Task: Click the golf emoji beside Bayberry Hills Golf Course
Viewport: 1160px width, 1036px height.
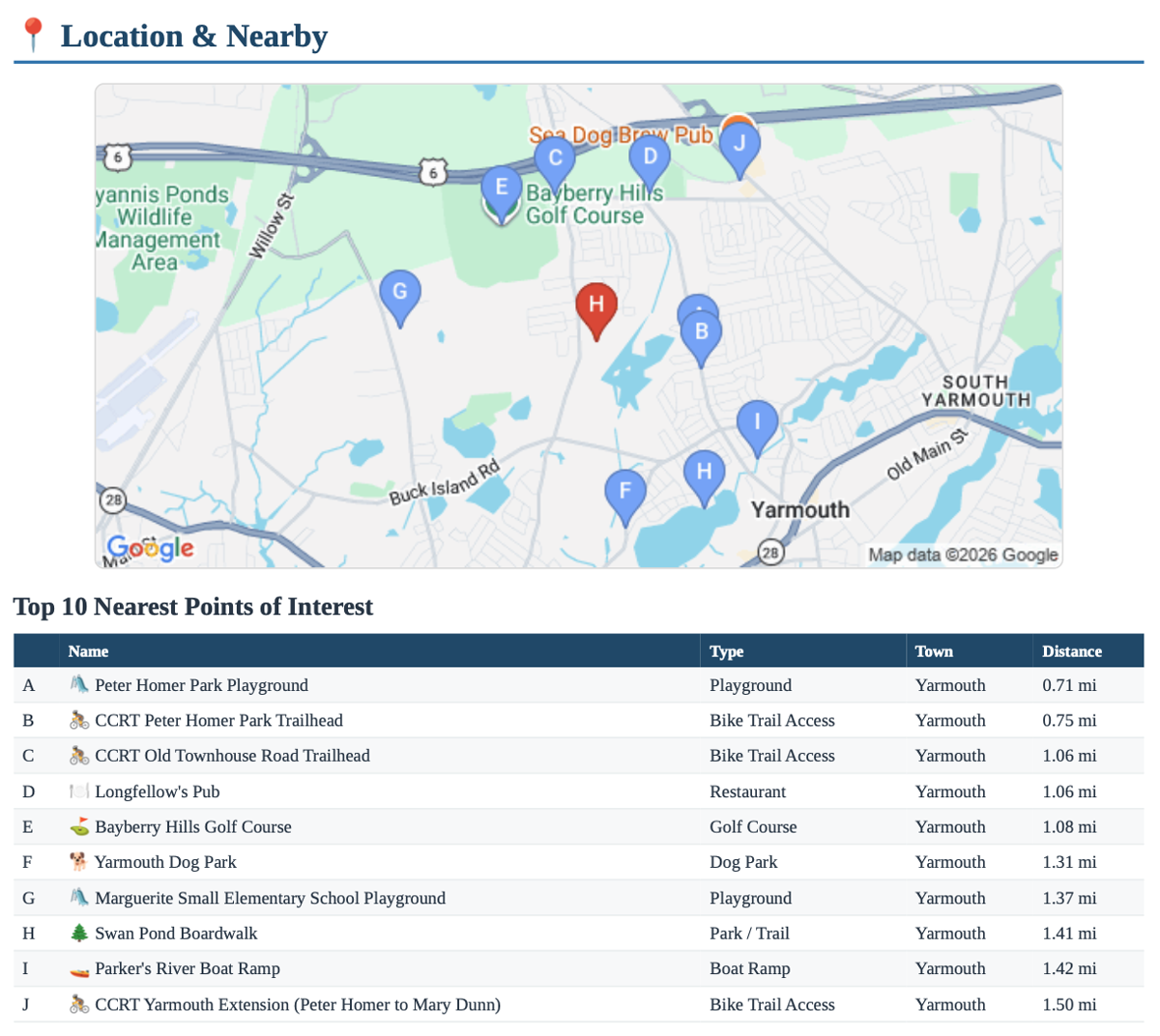Action: [79, 826]
